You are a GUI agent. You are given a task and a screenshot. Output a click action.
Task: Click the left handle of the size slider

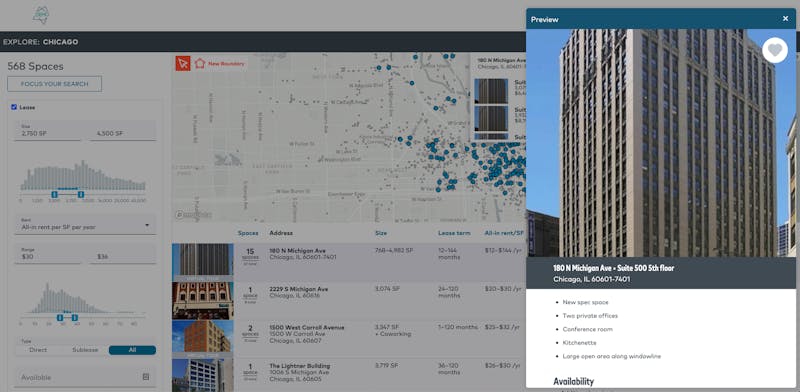pos(55,194)
